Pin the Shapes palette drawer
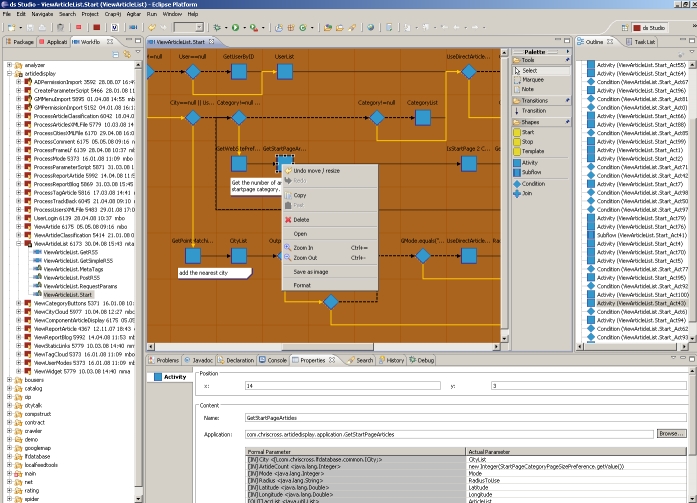The width and height of the screenshot is (697, 503). point(568,122)
